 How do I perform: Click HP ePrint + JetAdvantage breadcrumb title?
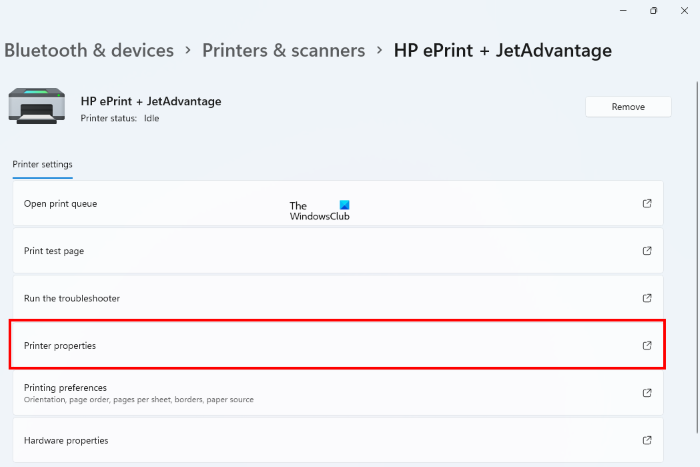502,50
